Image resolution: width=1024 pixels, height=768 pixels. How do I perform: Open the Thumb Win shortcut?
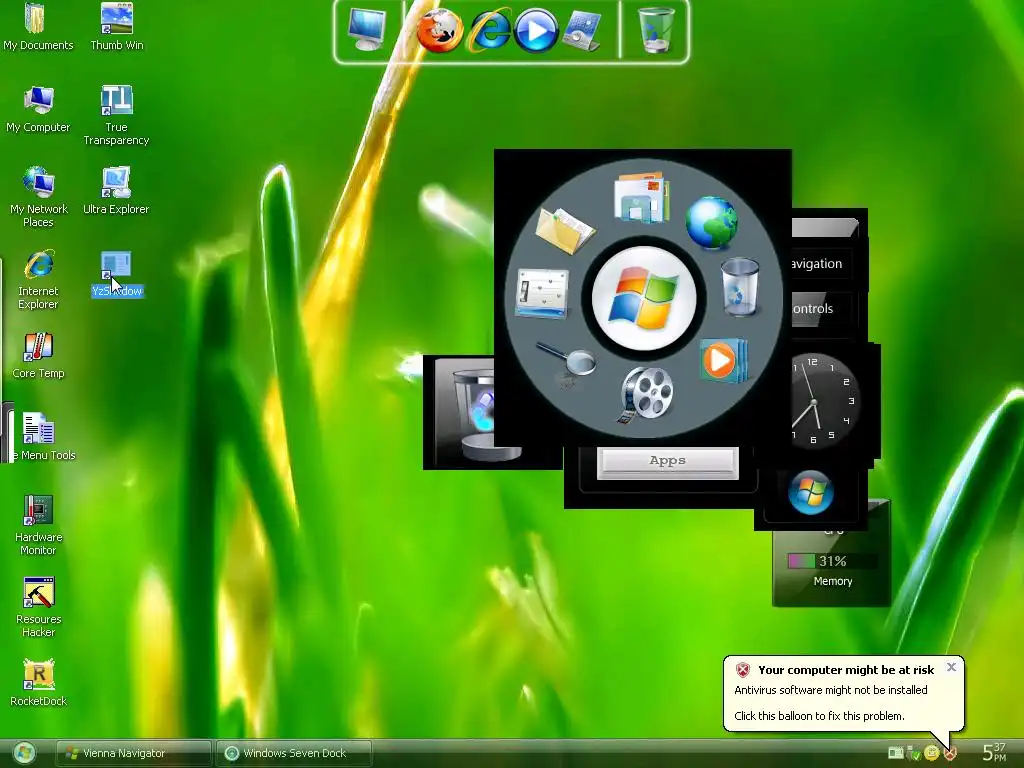tap(117, 27)
